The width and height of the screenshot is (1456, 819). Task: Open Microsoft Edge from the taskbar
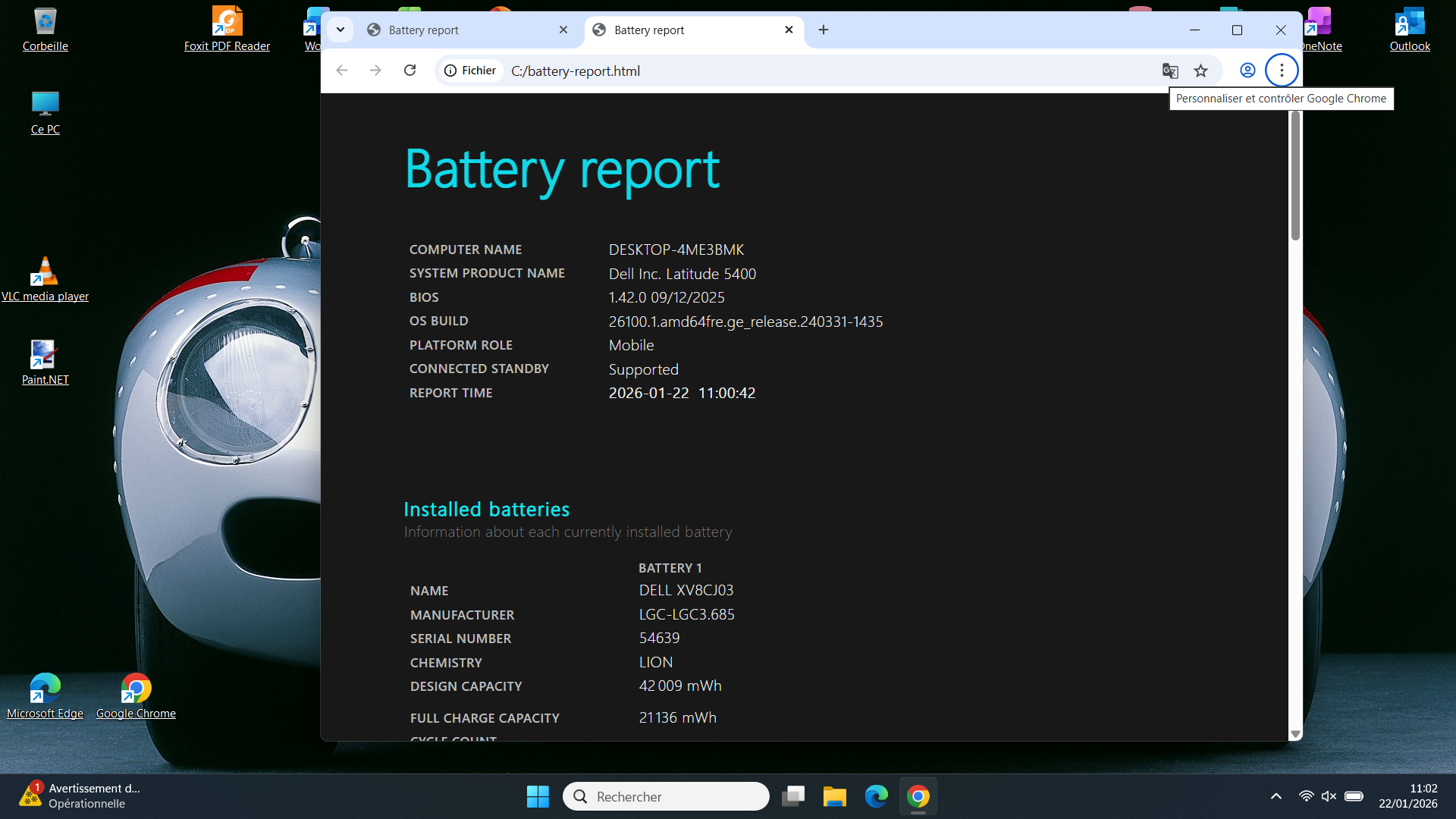[x=877, y=796]
